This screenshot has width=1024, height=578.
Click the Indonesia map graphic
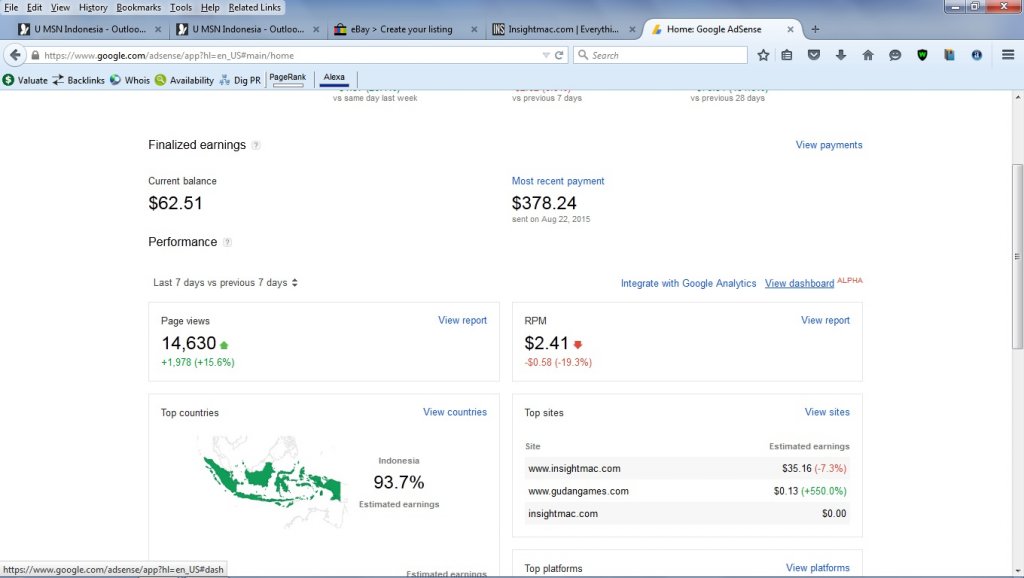tap(272, 481)
